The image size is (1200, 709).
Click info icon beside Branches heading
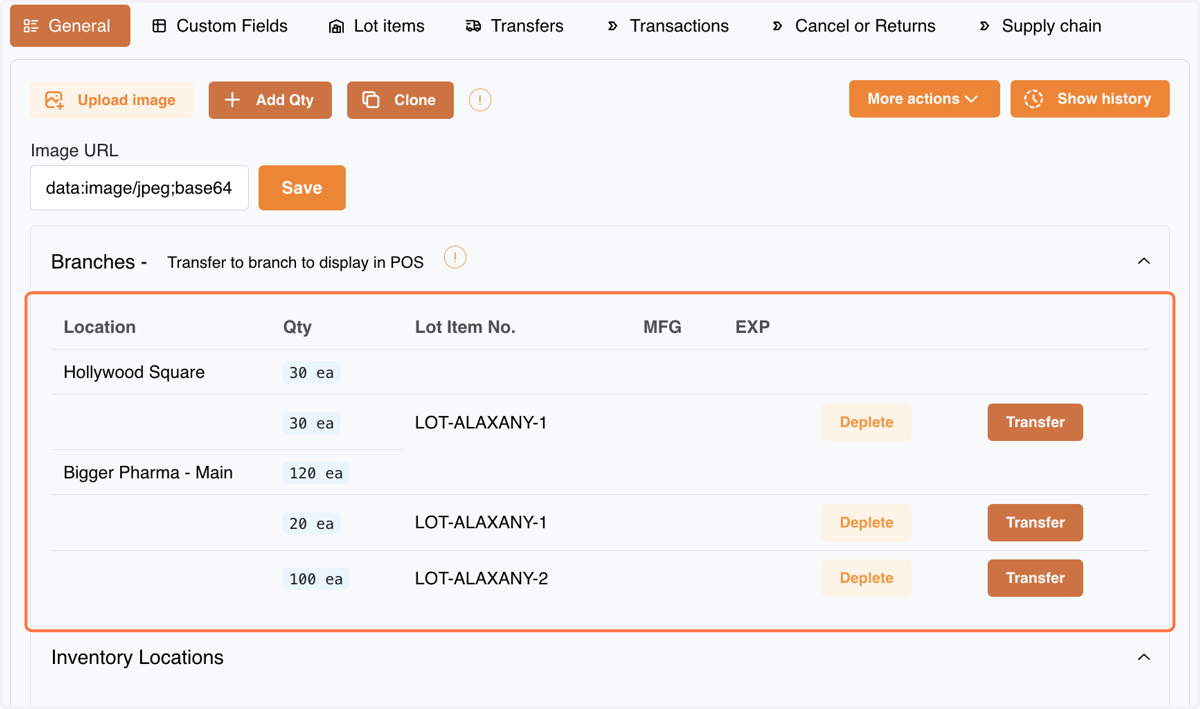tap(455, 258)
